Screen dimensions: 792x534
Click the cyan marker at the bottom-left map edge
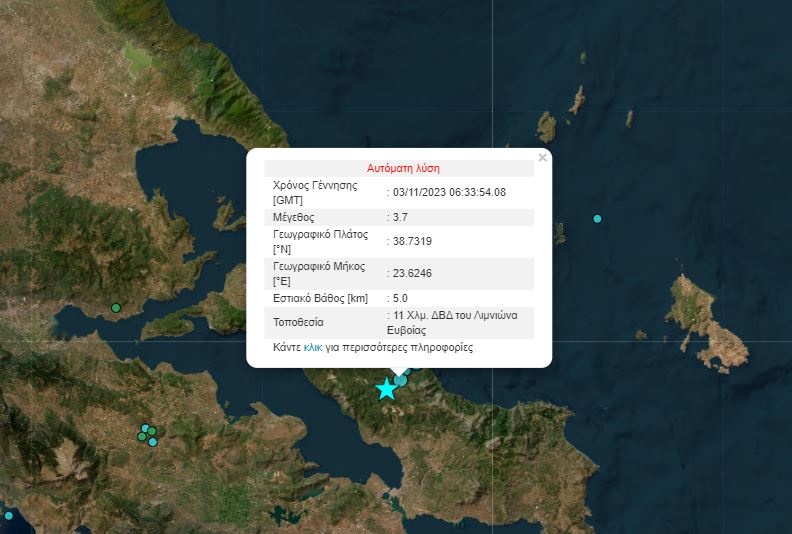click(x=9, y=516)
